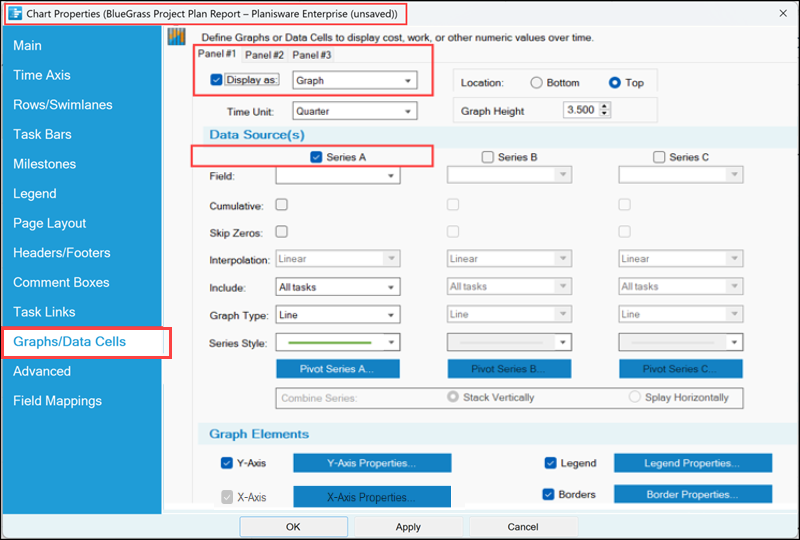The height and width of the screenshot is (540, 800).
Task: Open the Series C Field dropdown
Action: (681, 175)
